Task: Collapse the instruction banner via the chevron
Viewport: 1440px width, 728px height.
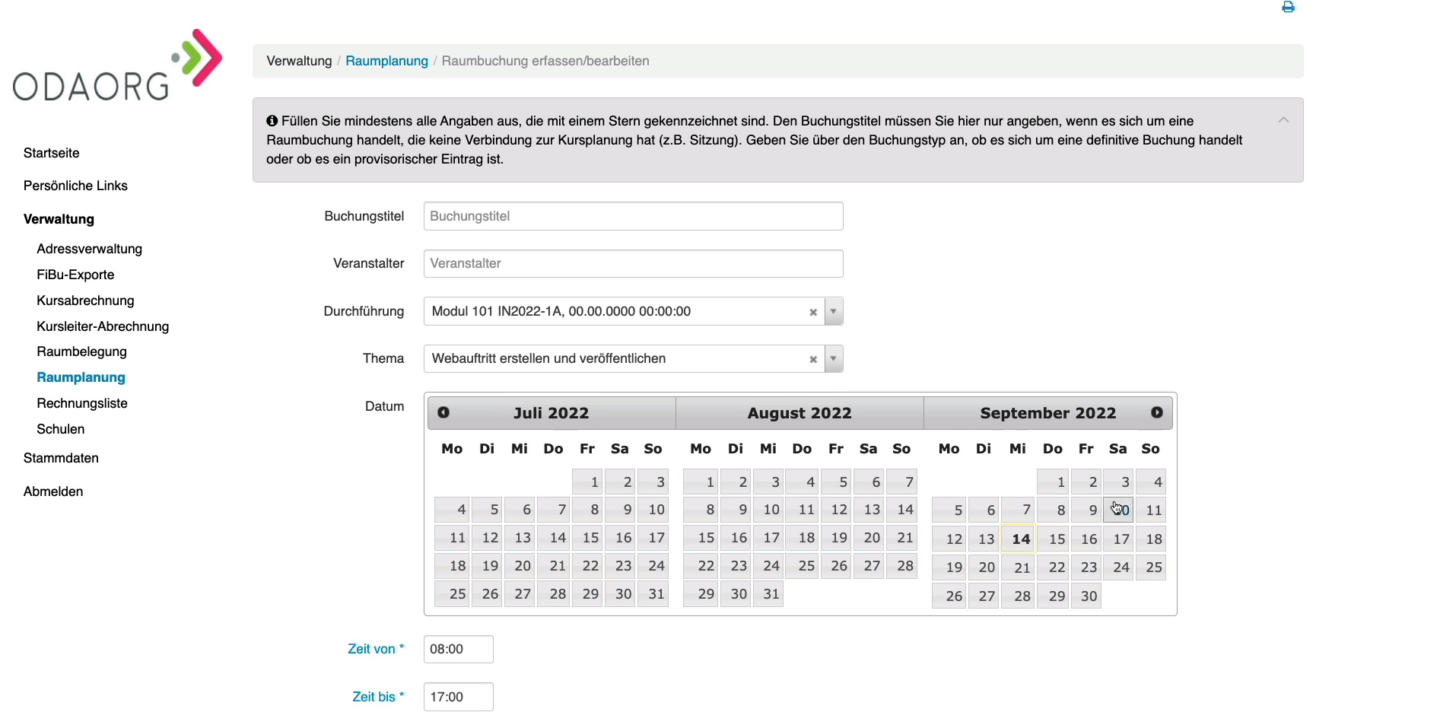Action: coord(1283,118)
